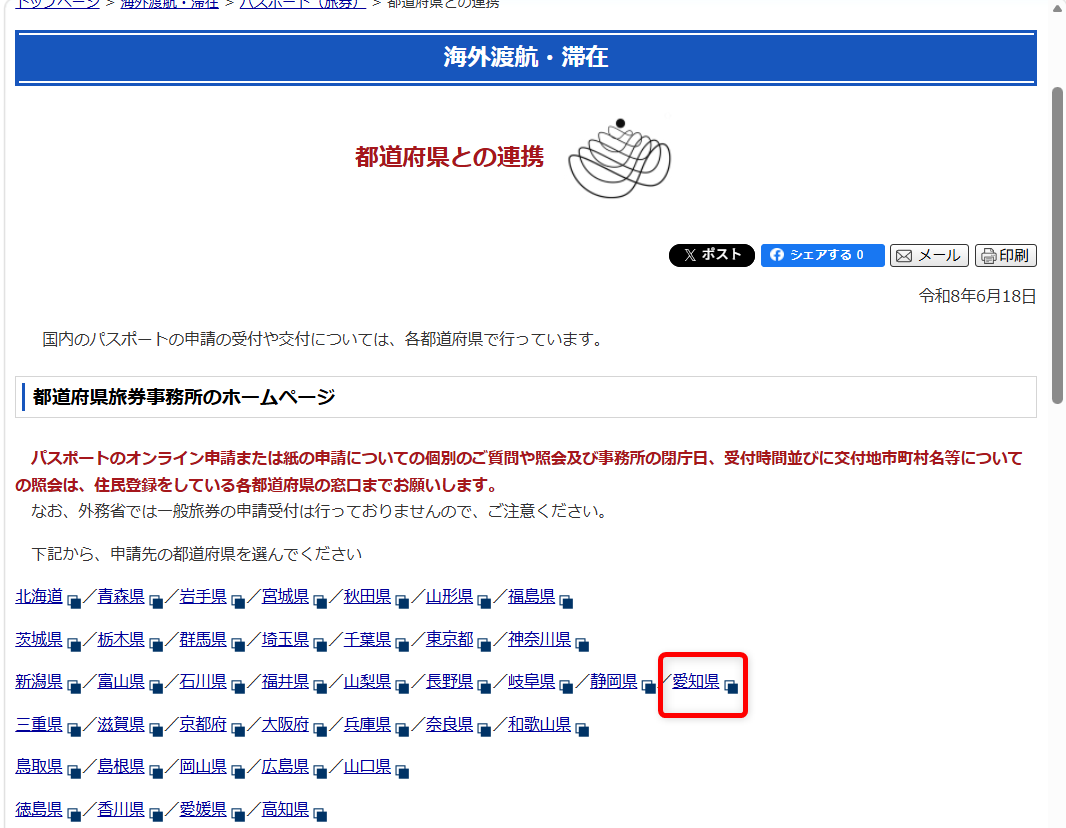The height and width of the screenshot is (828, 1066).
Task: Open the 愛媛県 link
Action: [203, 809]
